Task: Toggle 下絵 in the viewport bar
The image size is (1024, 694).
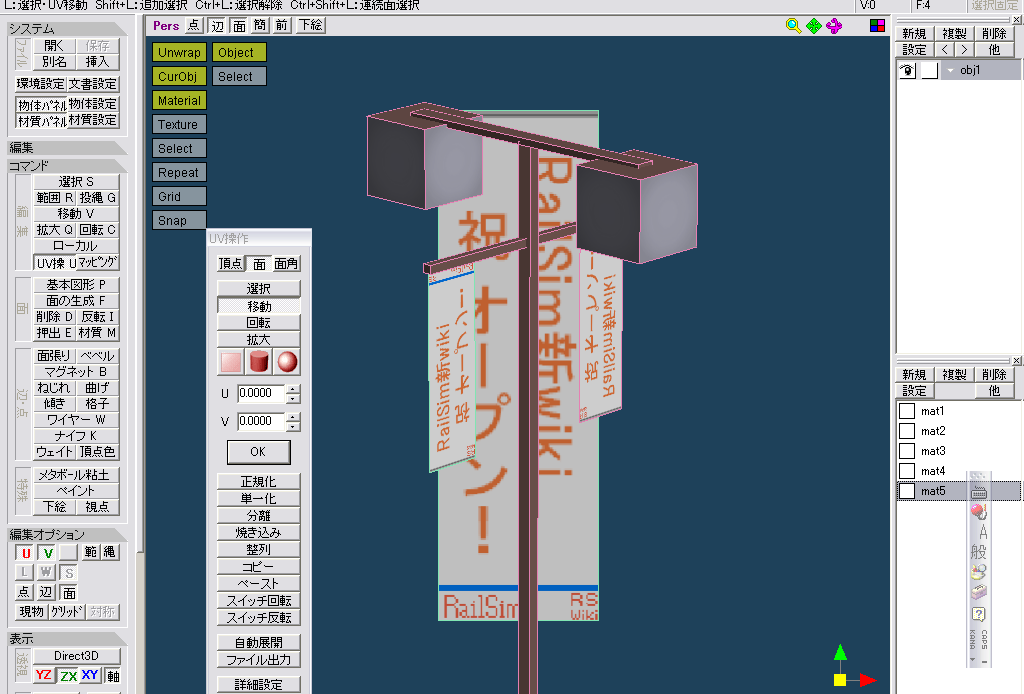Action: coord(310,25)
